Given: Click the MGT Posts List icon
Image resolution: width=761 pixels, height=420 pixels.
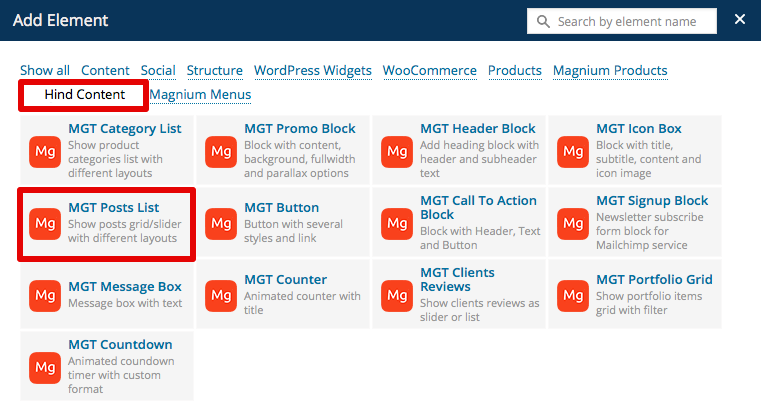Looking at the screenshot, I should coord(44,223).
